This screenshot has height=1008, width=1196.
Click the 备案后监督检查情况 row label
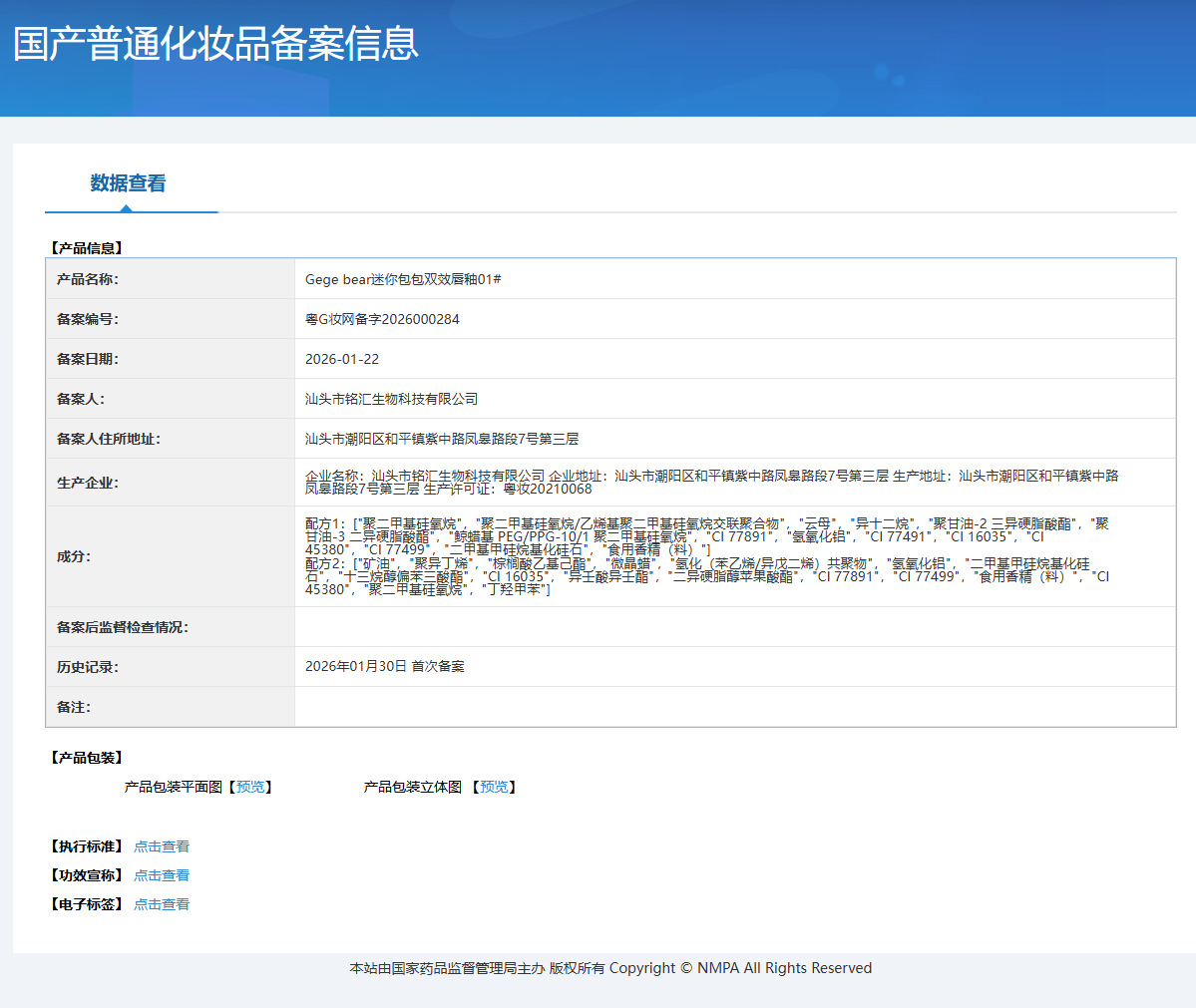pos(123,627)
